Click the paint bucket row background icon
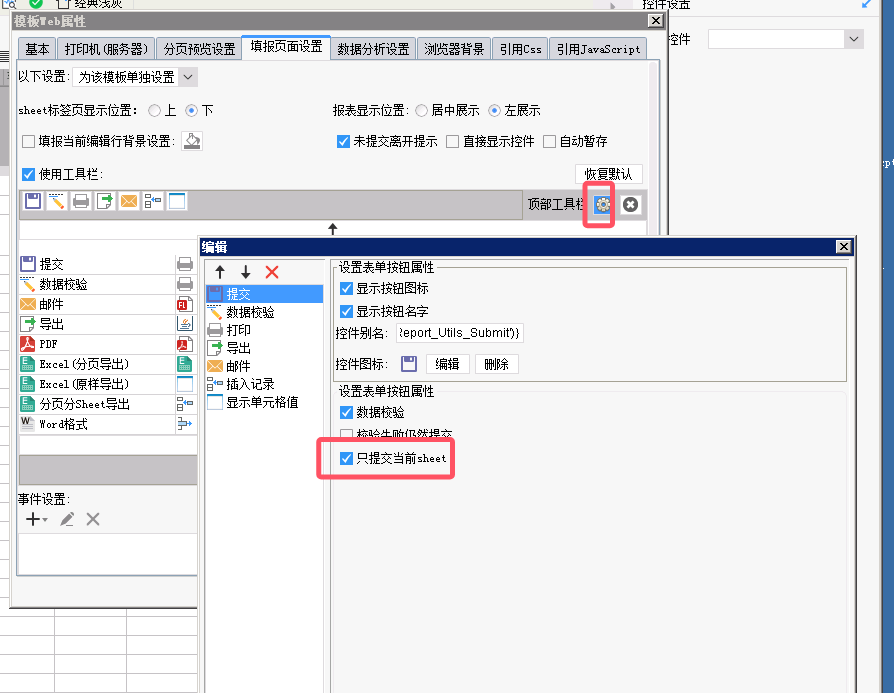The width and height of the screenshot is (894, 693). click(192, 141)
